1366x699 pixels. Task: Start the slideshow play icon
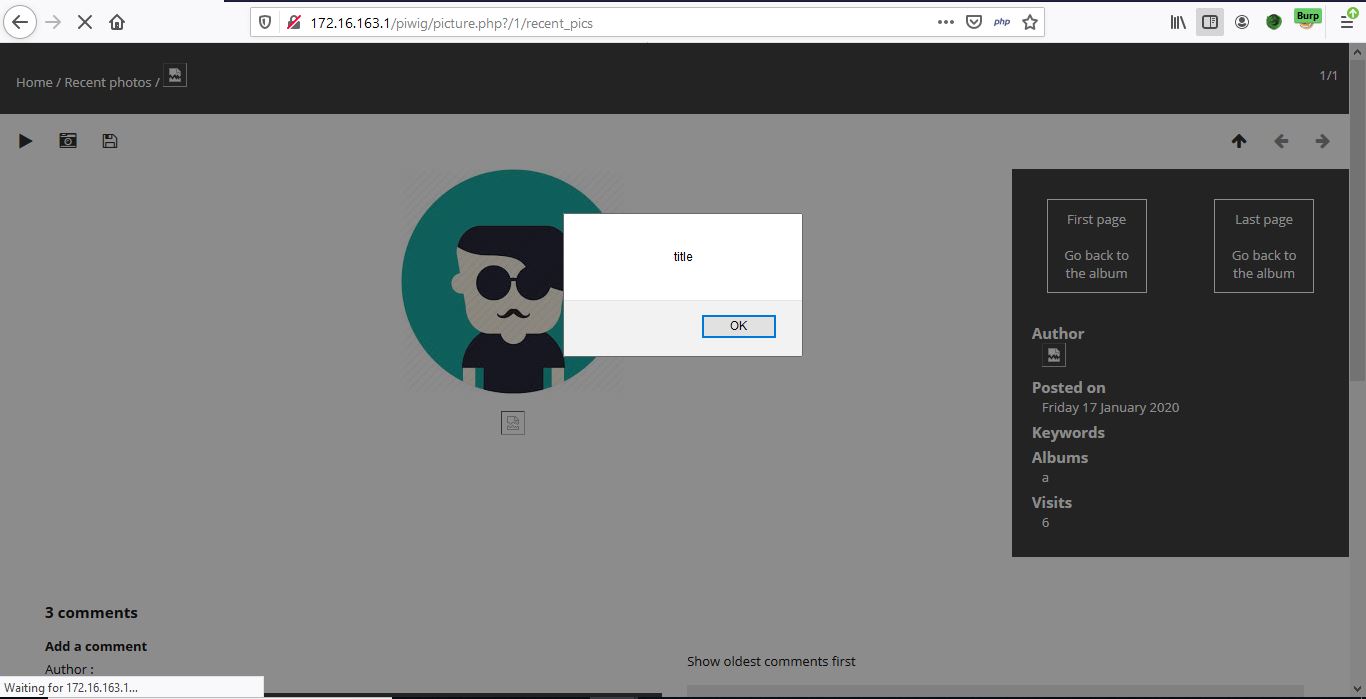coord(26,141)
